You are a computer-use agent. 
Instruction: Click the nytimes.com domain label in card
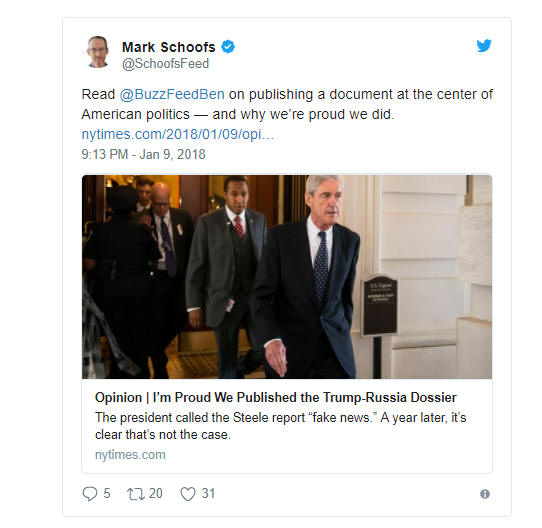pyautogui.click(x=130, y=455)
